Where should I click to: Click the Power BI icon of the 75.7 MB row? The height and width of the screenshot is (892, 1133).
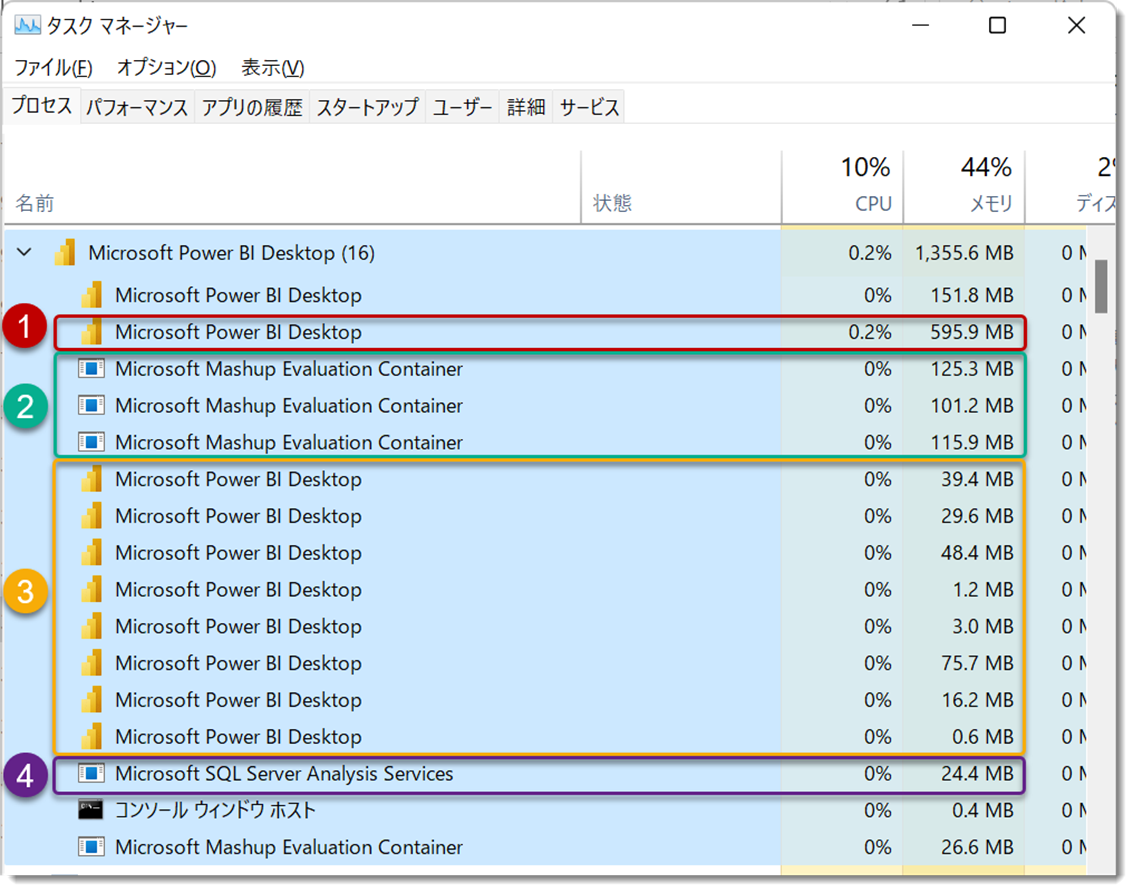pyautogui.click(x=92, y=663)
